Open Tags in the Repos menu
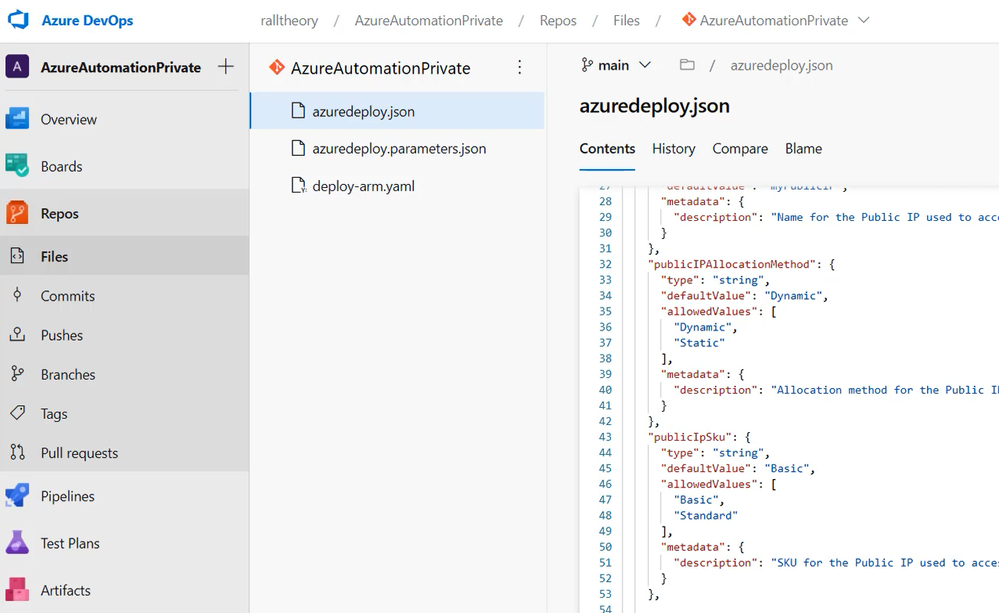This screenshot has height=613, width=999. 54,414
